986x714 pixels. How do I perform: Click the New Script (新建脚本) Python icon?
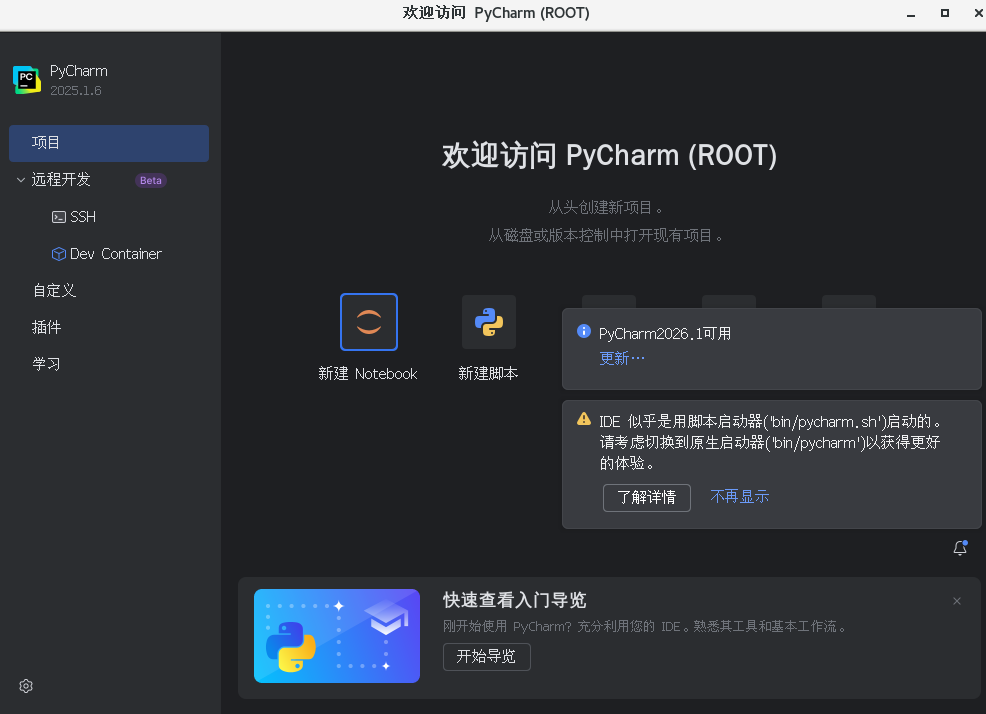489,321
